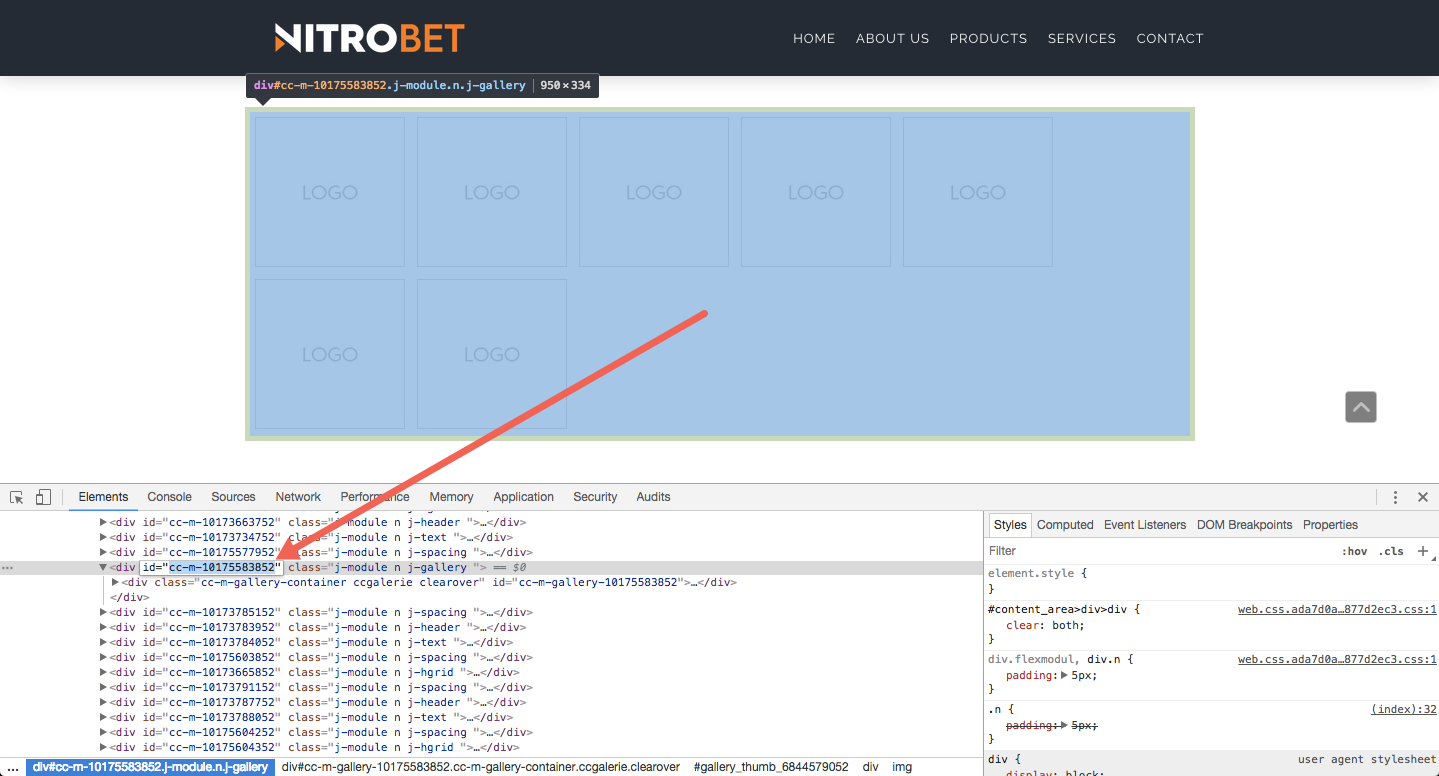Open the PRODUCTS navigation link
Viewport: 1439px width, 776px height.
[988, 38]
